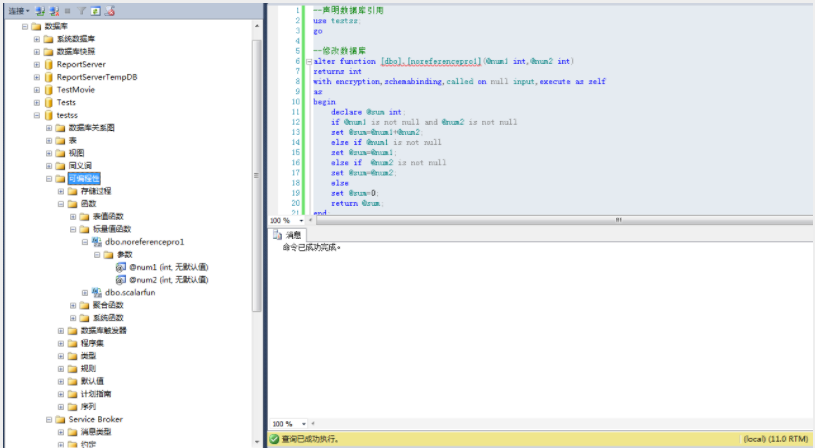Click the 视图 folder icon
815x448 pixels.
(60, 153)
